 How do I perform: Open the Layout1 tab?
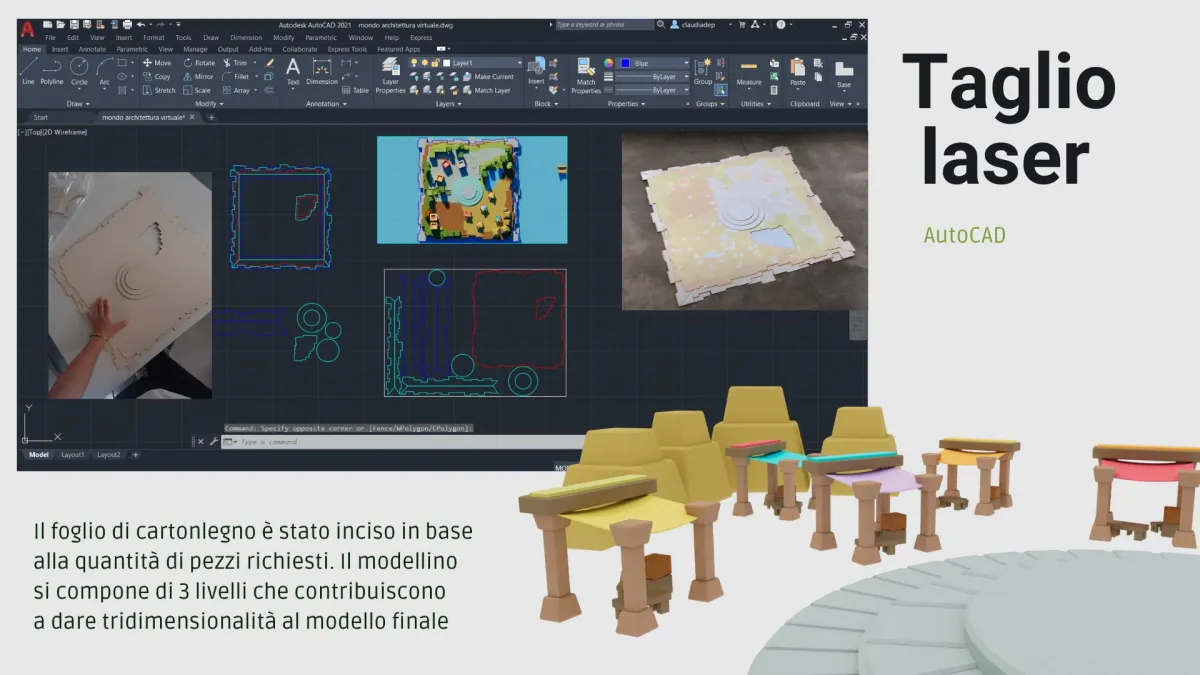(x=73, y=455)
